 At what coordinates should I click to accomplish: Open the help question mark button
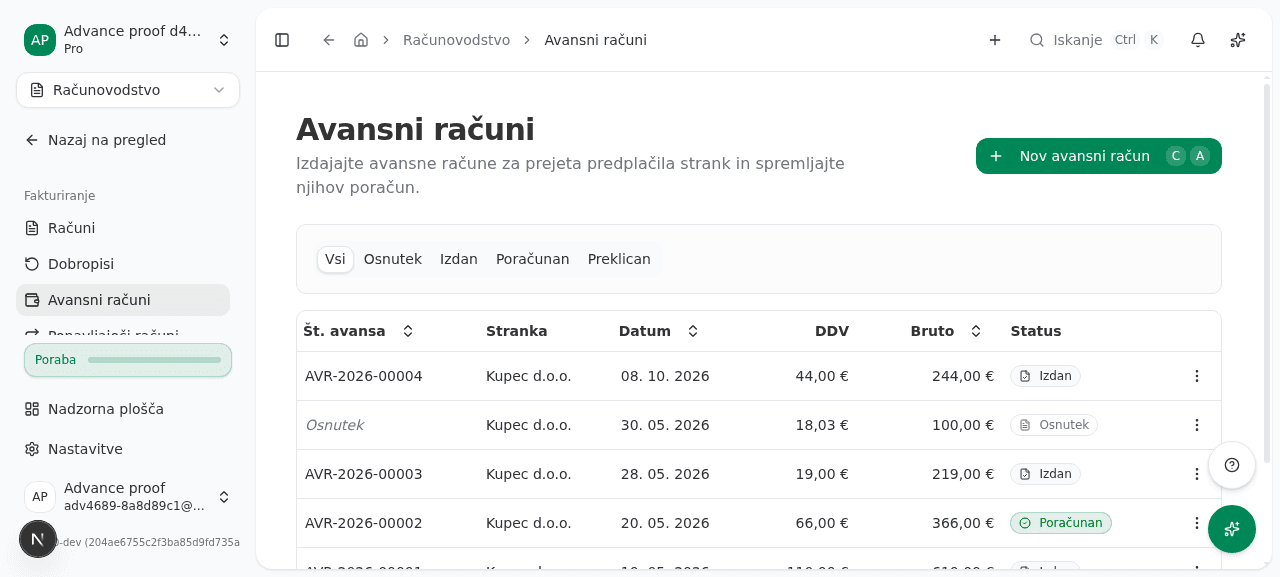tap(1232, 465)
